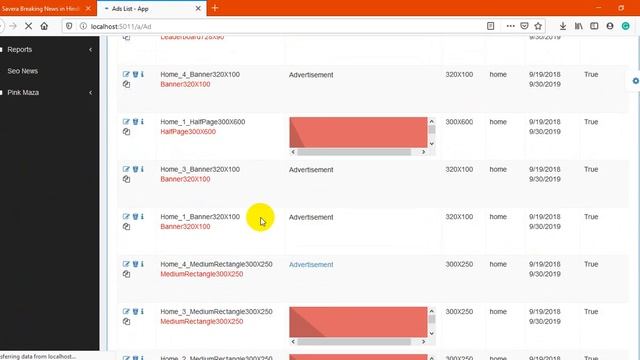The height and width of the screenshot is (360, 640).
Task: Bookmark this page with star icon
Action: click(x=538, y=26)
